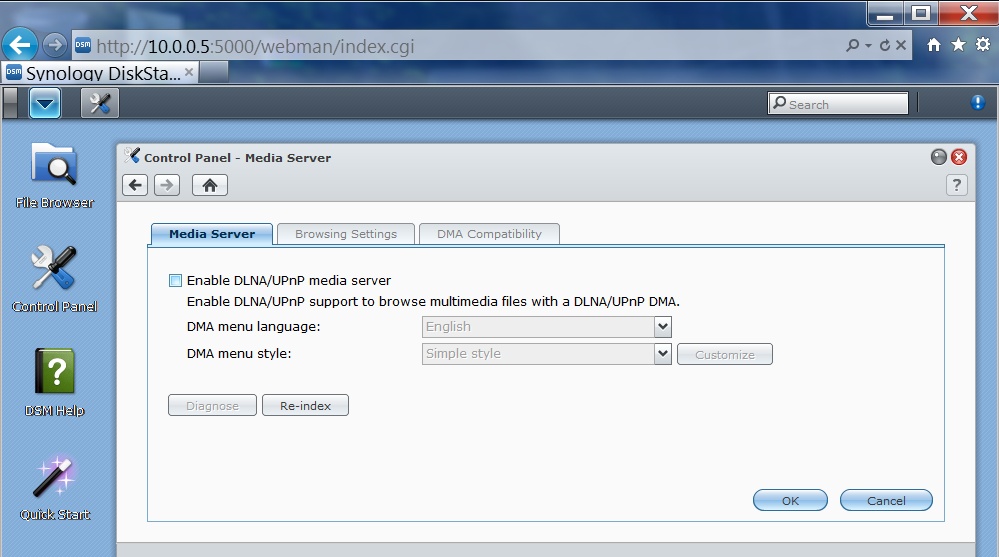Screen dimensions: 999x557
Task: Refresh the page in browser address bar
Action: [885, 45]
